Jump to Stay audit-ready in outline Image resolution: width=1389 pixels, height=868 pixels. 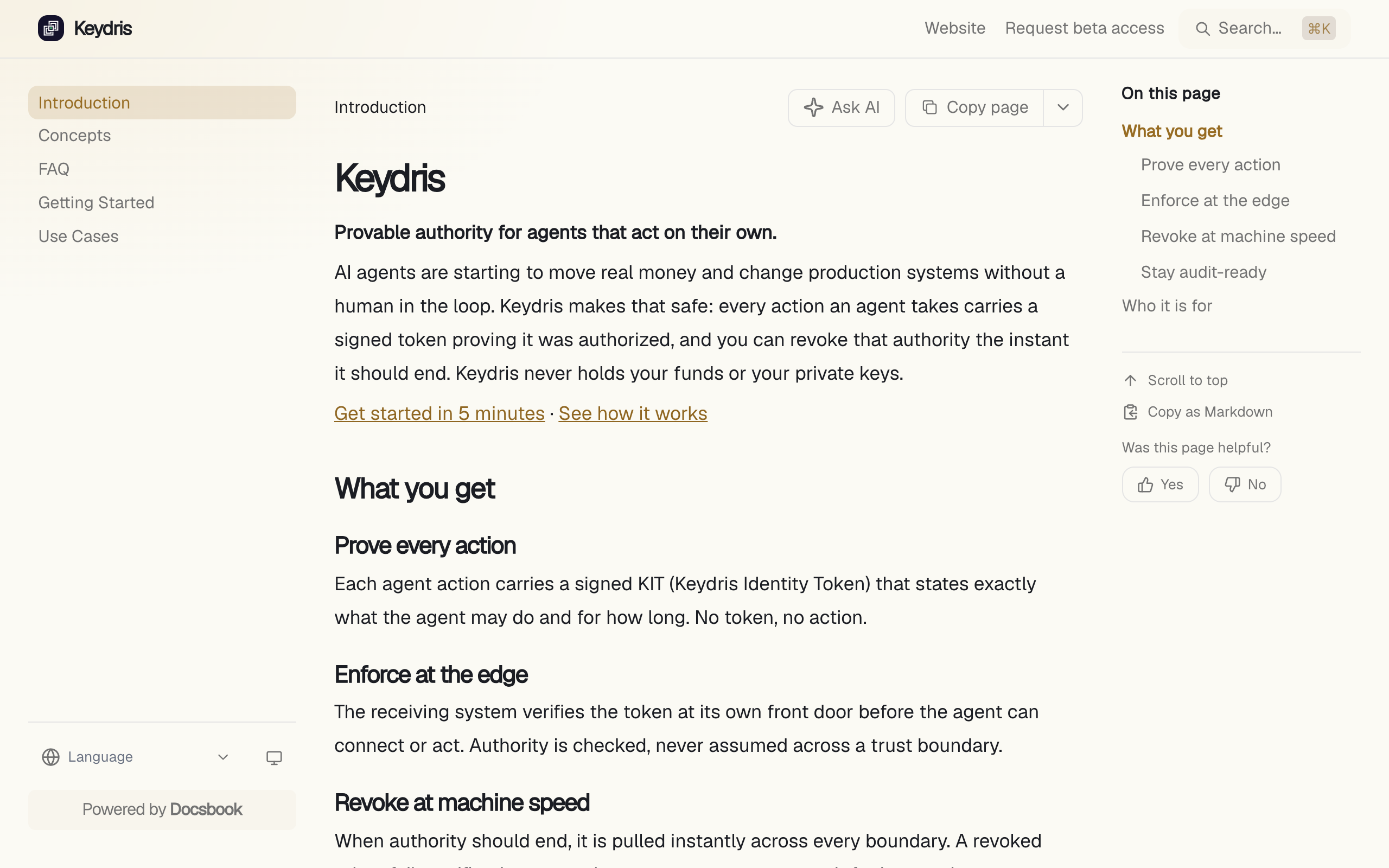click(1203, 272)
